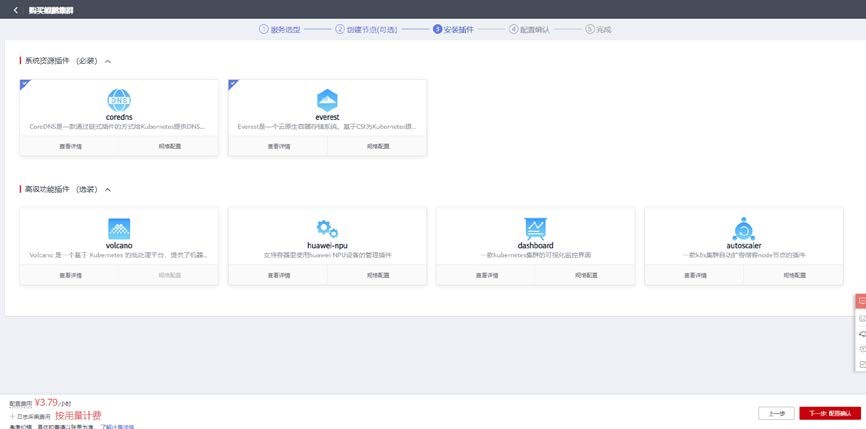Click the huawei-npu gears icon
Screen dimensions: 866x429
(x=327, y=229)
